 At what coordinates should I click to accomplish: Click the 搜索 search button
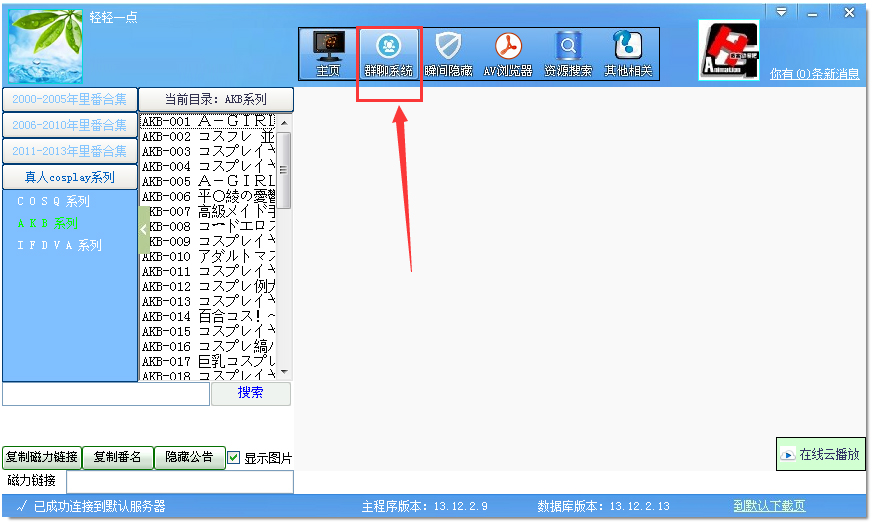pos(251,393)
